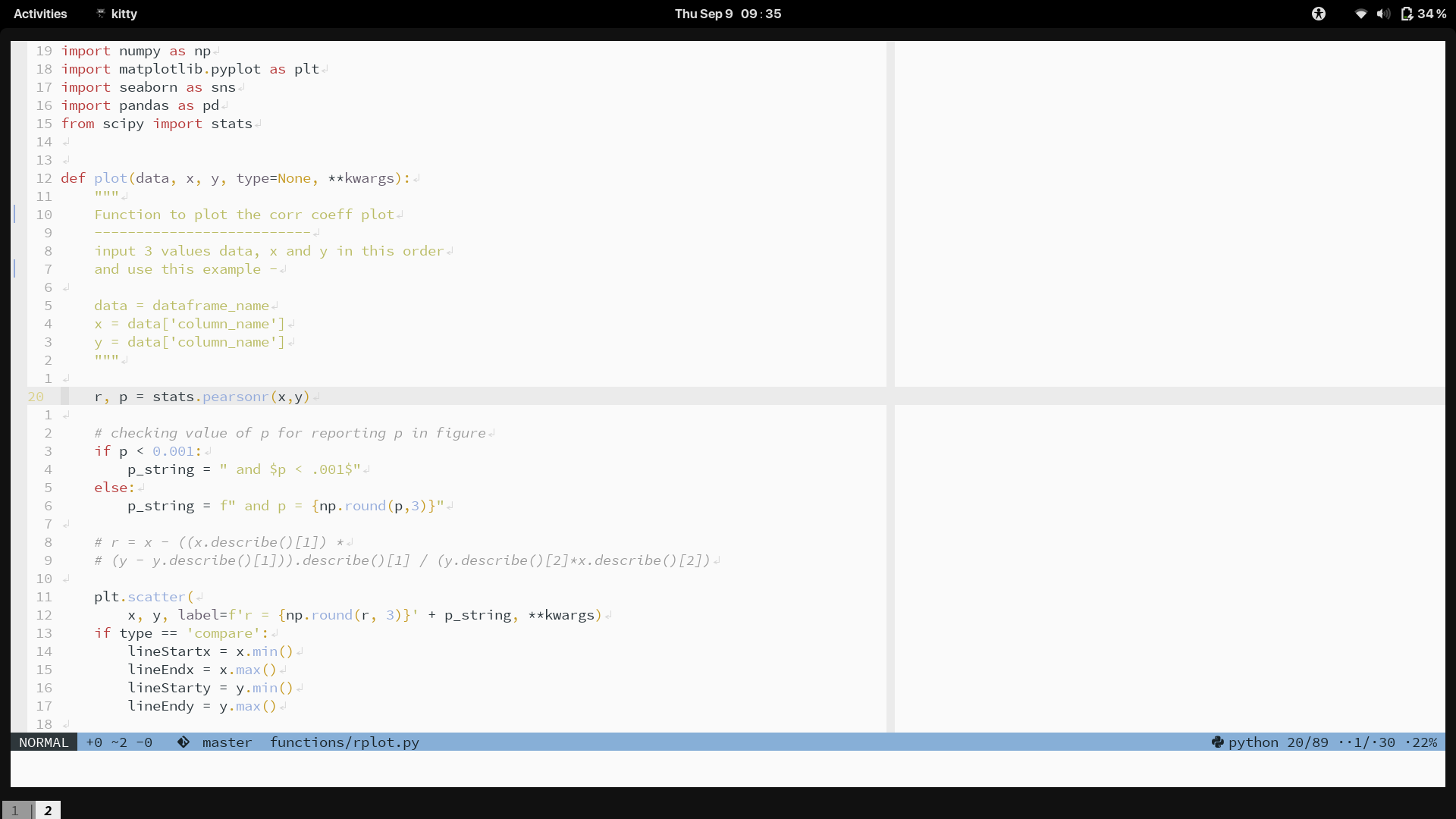The height and width of the screenshot is (819, 1456).
Task: Click the master branch name
Action: [x=227, y=742]
